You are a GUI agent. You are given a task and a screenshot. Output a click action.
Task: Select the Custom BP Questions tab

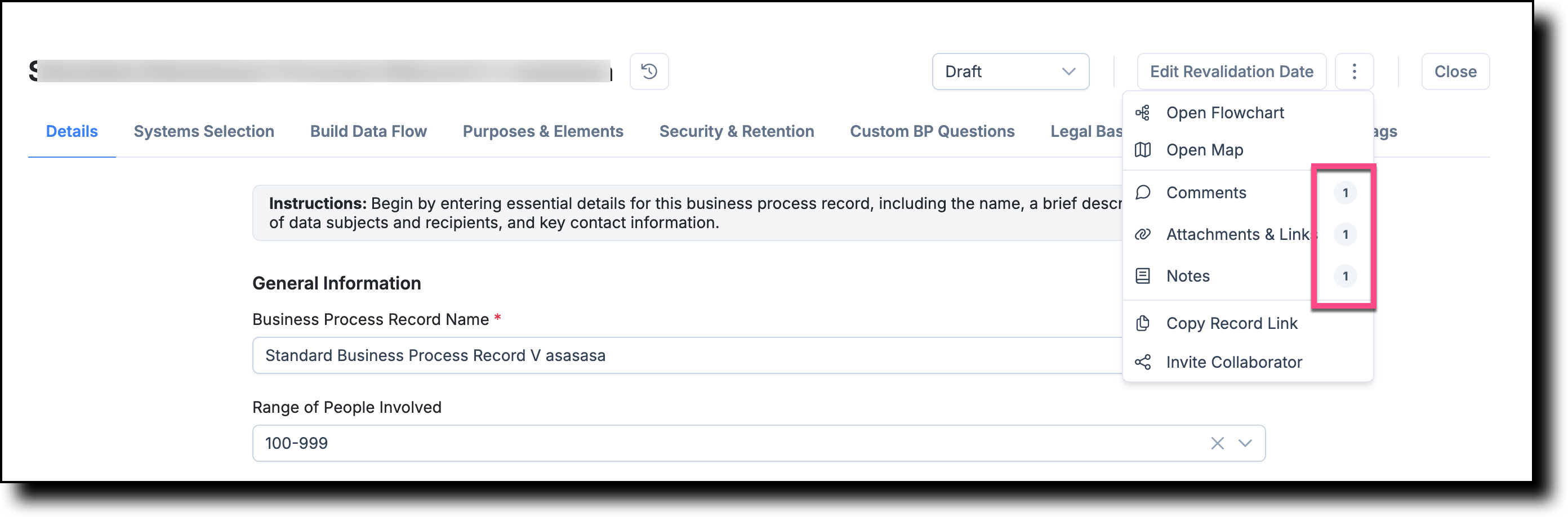(932, 132)
